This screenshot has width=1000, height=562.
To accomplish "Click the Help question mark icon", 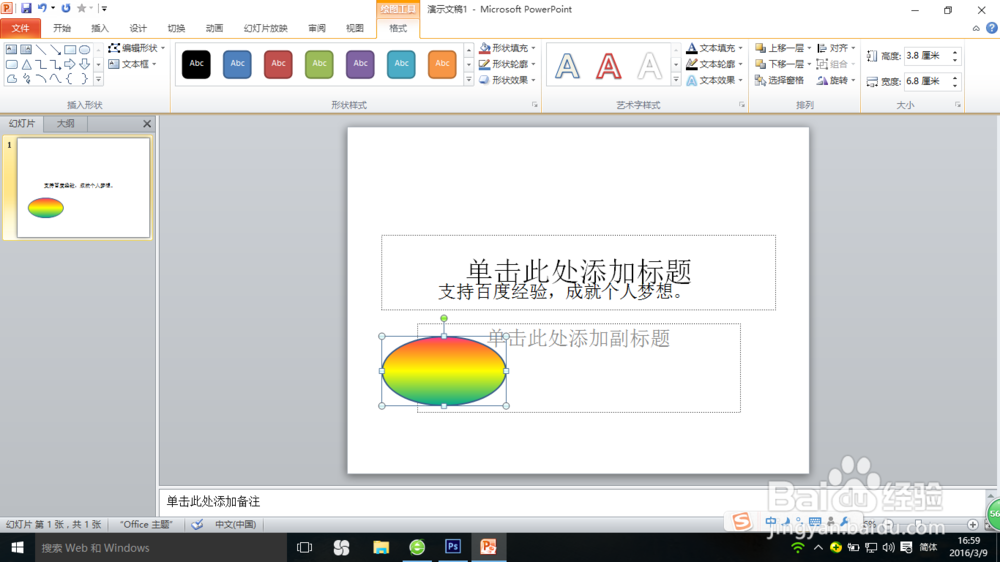I will 992,28.
